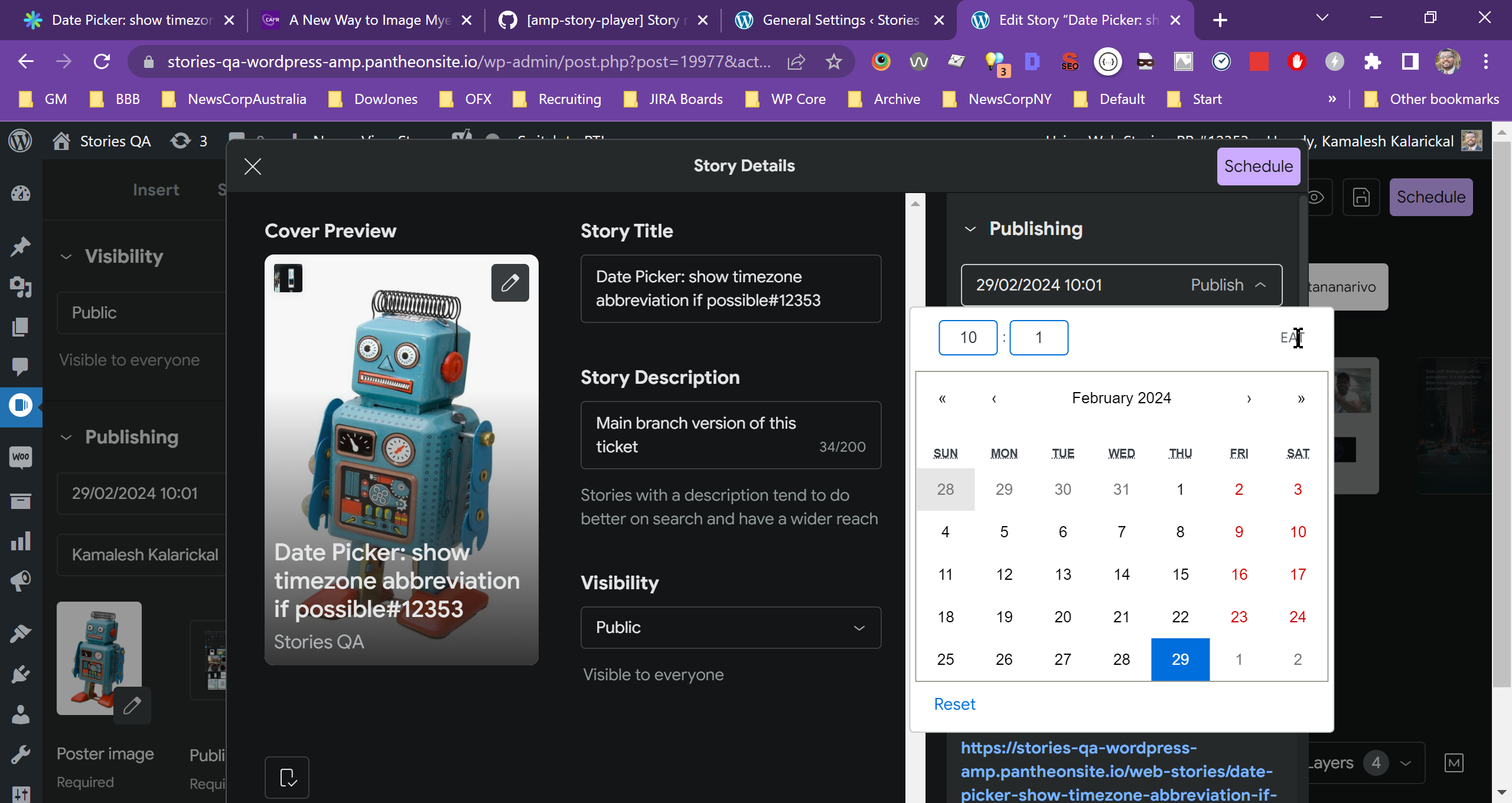Click the Schedule button in Story Details header
Viewport: 1512px width, 803px height.
1258,167
